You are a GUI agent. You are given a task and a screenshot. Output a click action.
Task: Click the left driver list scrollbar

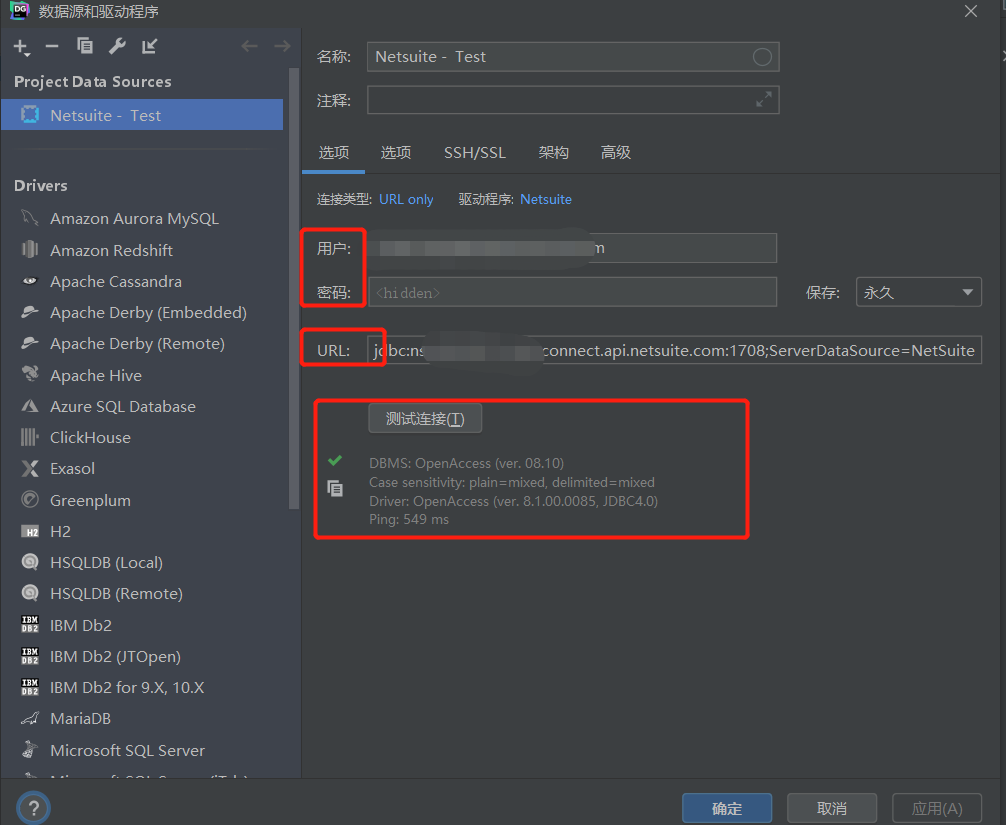click(x=294, y=289)
